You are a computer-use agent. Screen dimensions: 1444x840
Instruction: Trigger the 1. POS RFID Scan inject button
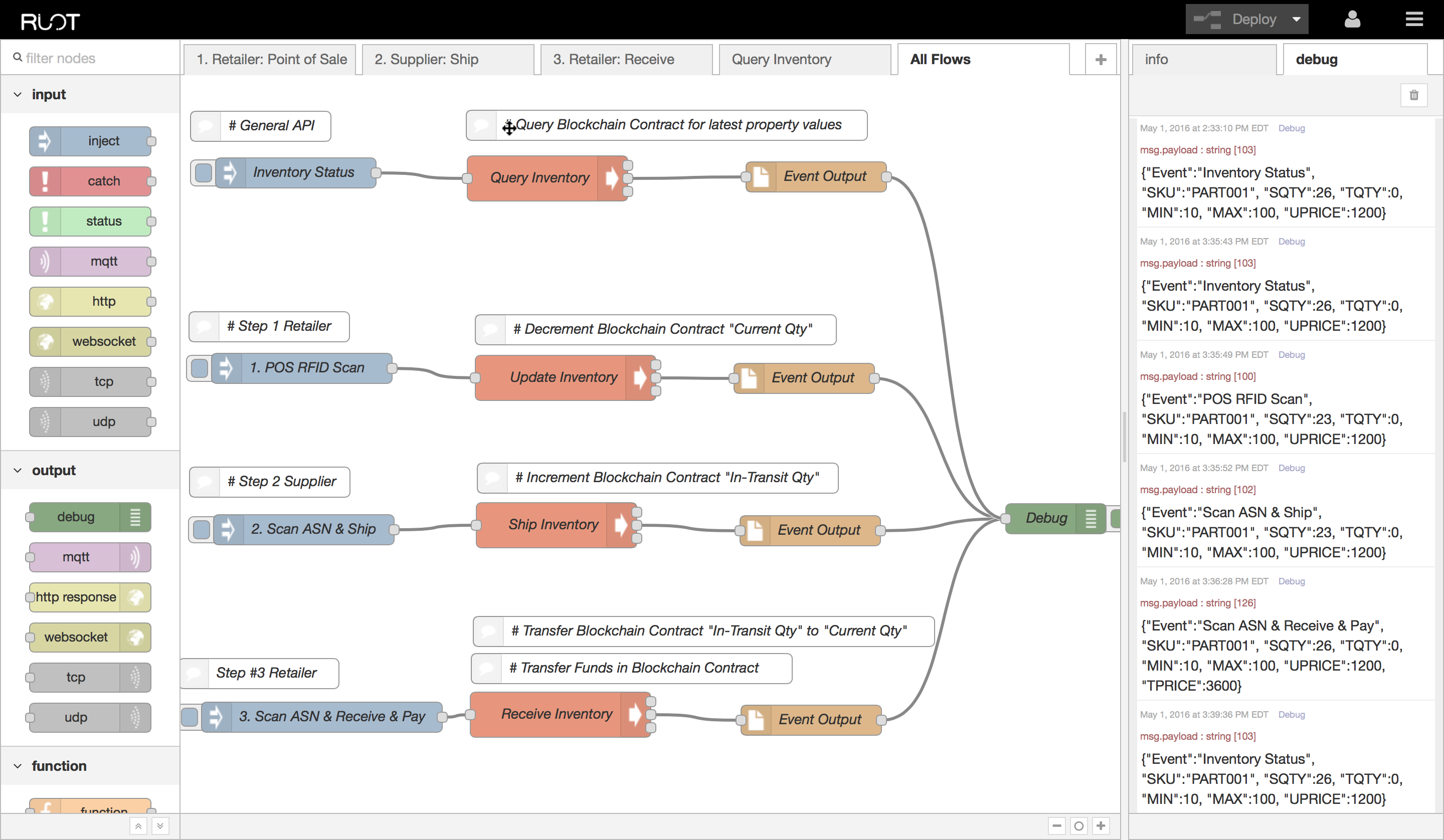pyautogui.click(x=200, y=368)
